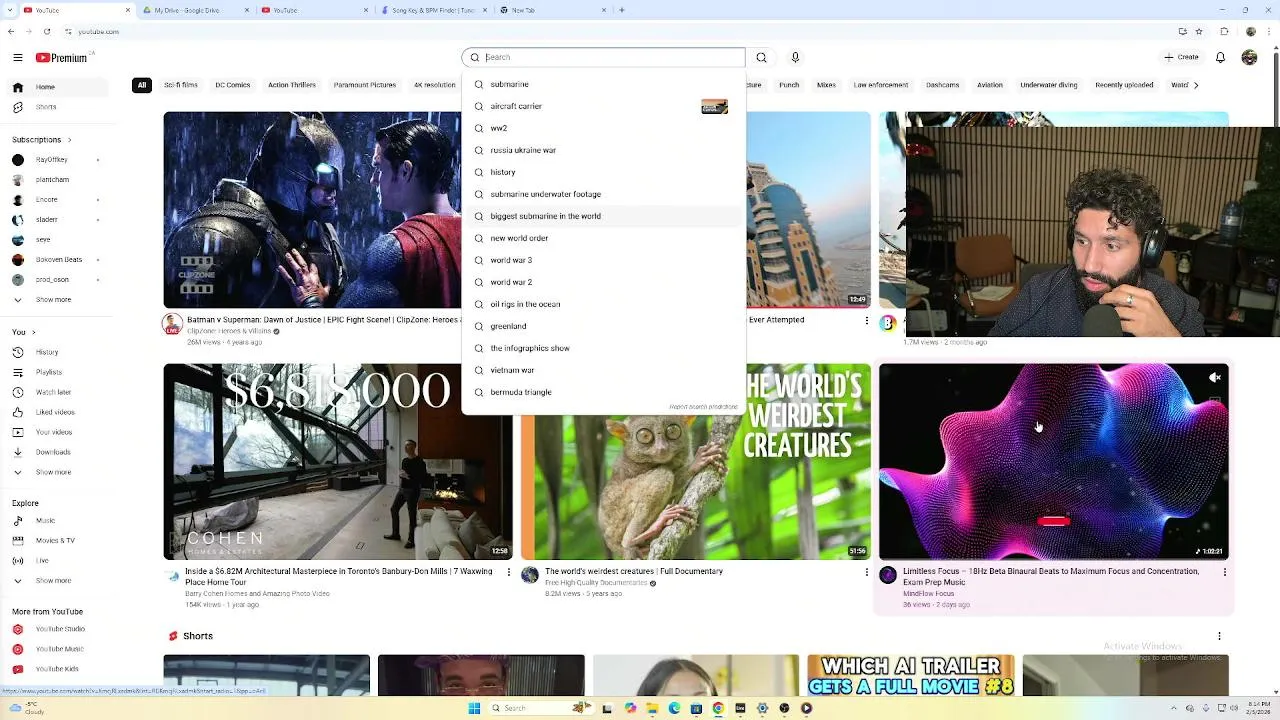Choose 'the infographics show' suggestion
This screenshot has height=720, width=1280.
coord(603,348)
